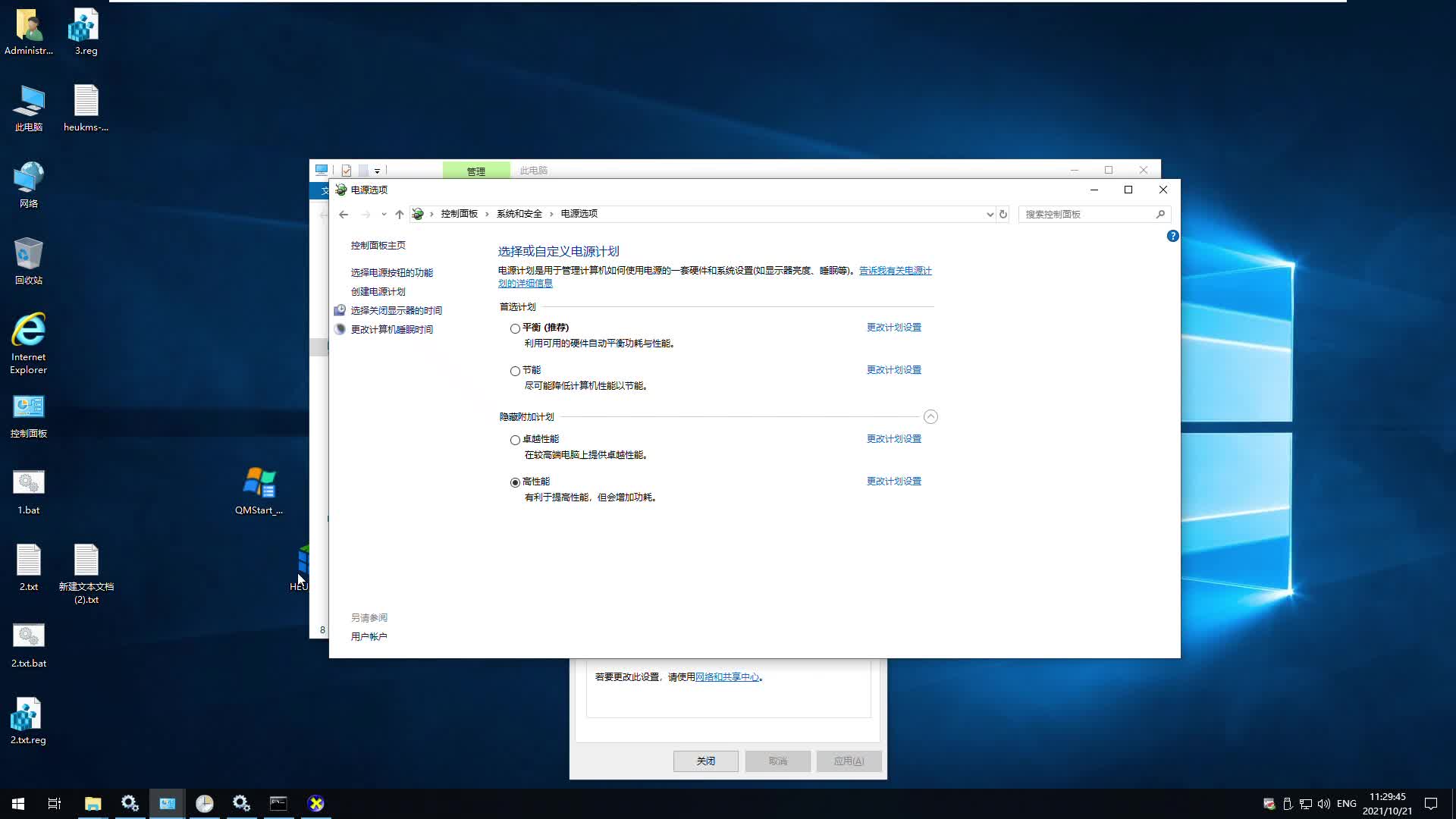This screenshot has height=819, width=1456.
Task: Click 系统和安全 breadcrumb item
Action: tap(519, 214)
